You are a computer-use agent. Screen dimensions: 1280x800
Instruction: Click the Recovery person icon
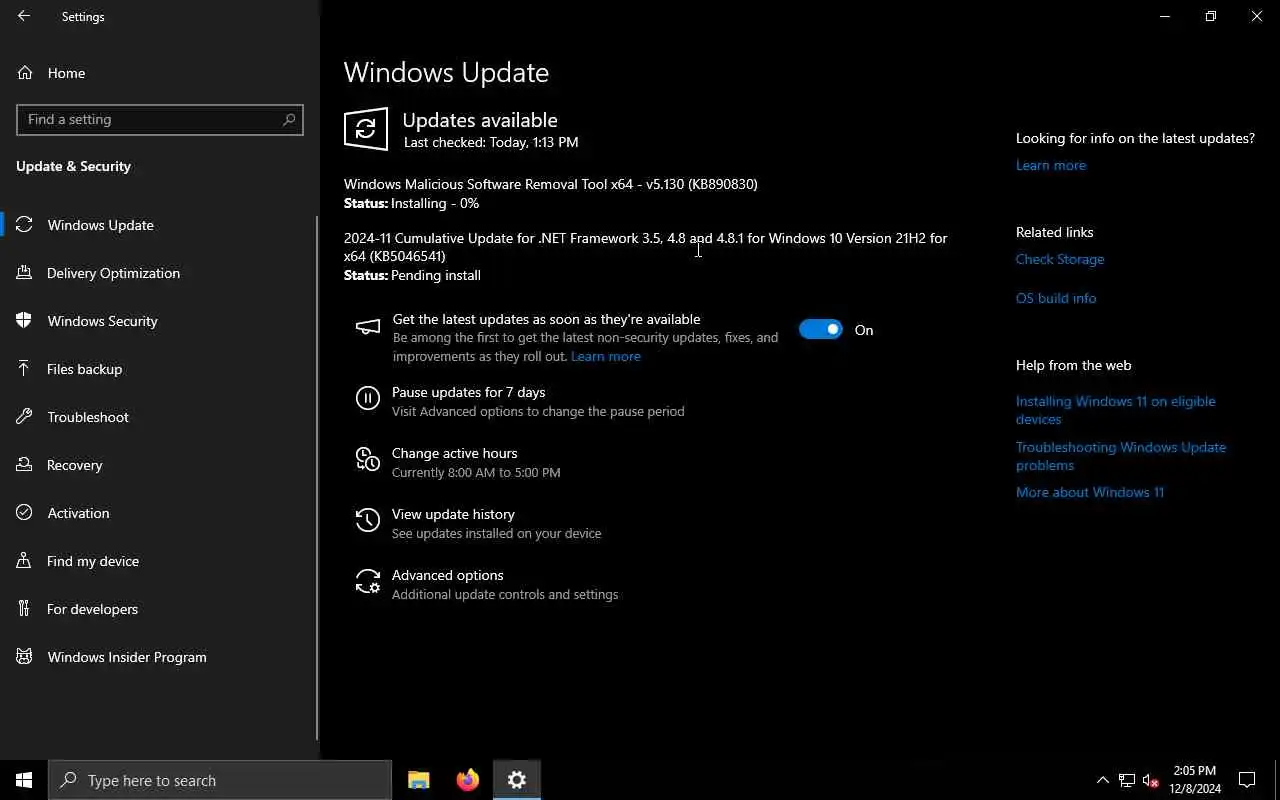(x=25, y=465)
